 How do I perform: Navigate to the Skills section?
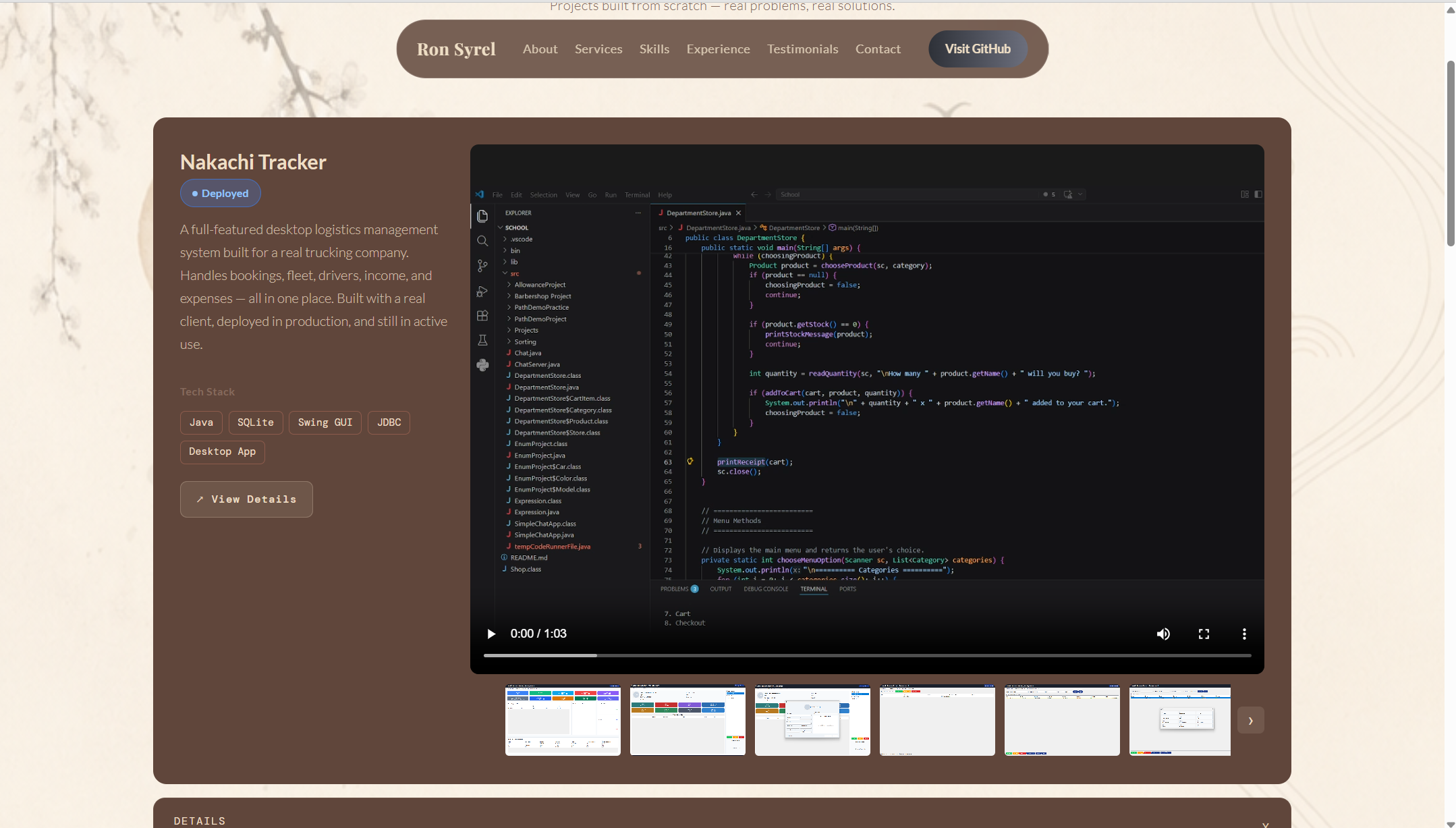point(654,49)
